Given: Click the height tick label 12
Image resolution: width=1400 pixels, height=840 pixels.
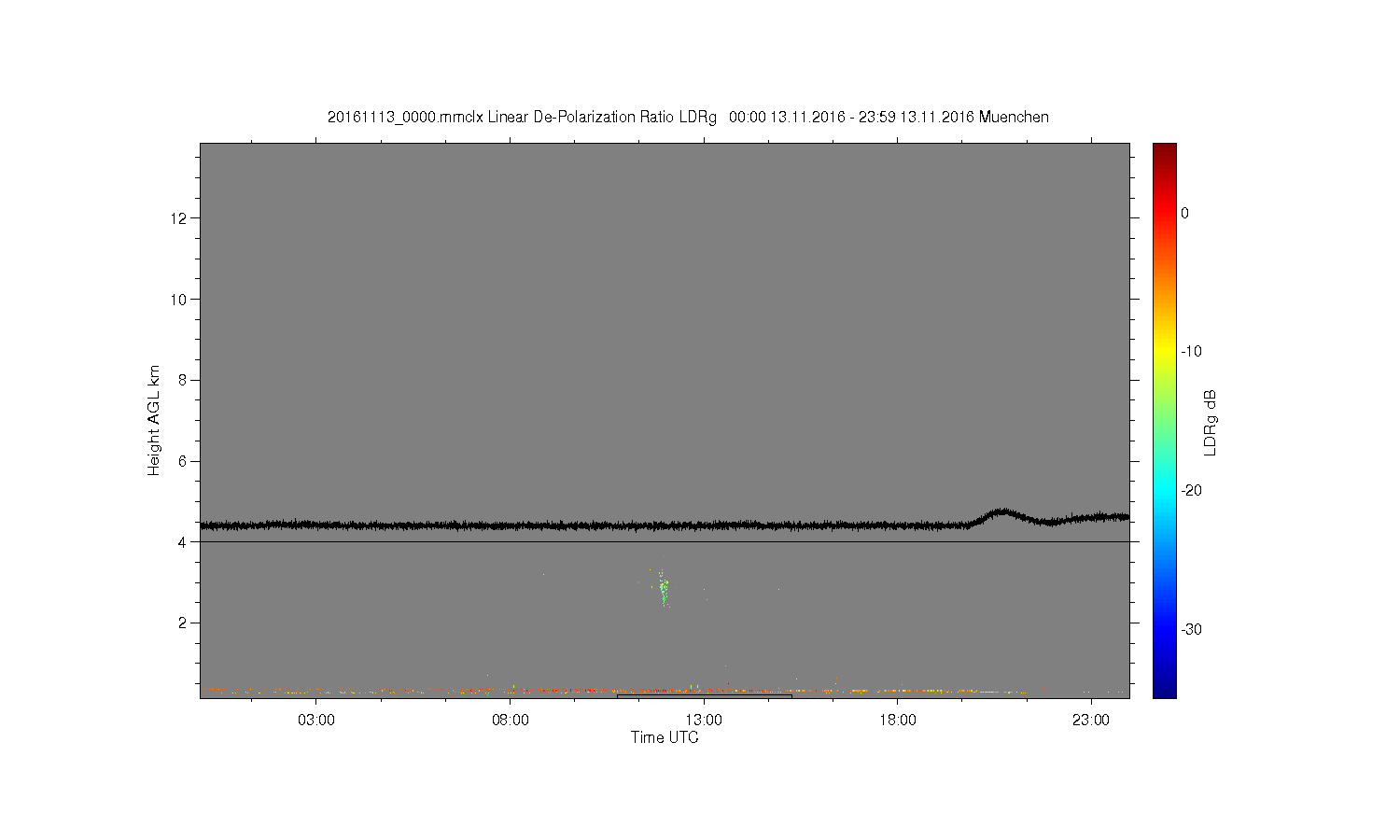Looking at the screenshot, I should (179, 217).
